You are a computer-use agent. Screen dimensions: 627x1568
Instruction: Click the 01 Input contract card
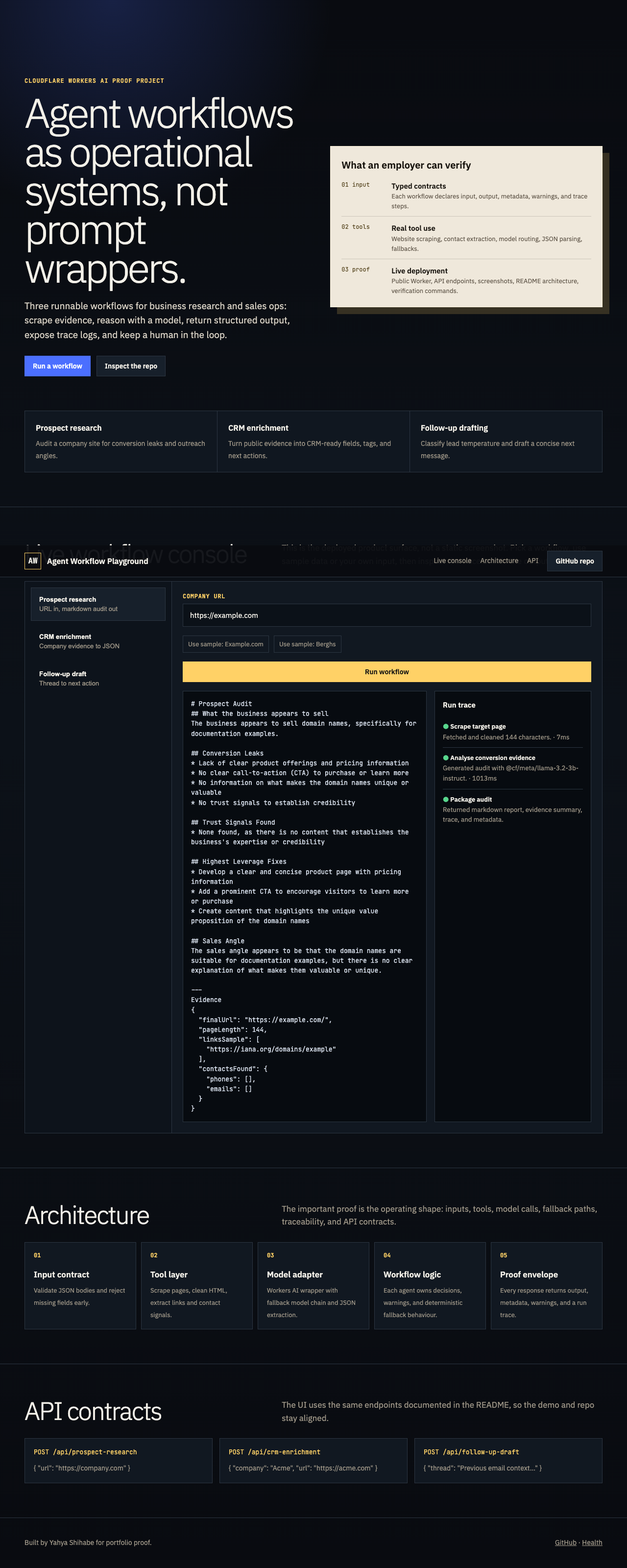point(80,1285)
